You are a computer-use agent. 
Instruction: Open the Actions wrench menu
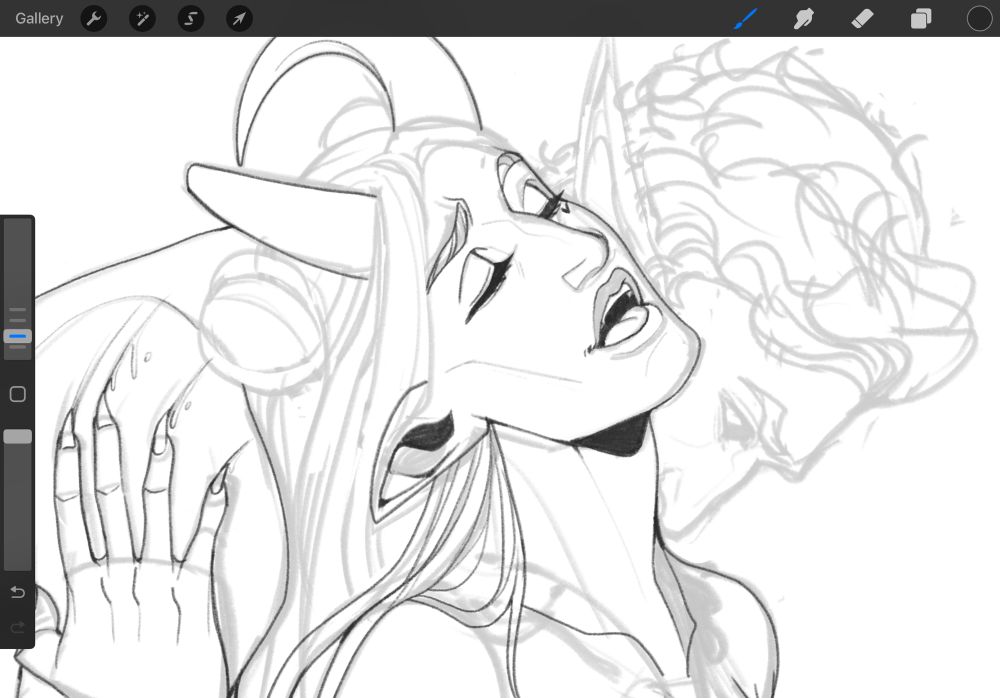coord(94,19)
